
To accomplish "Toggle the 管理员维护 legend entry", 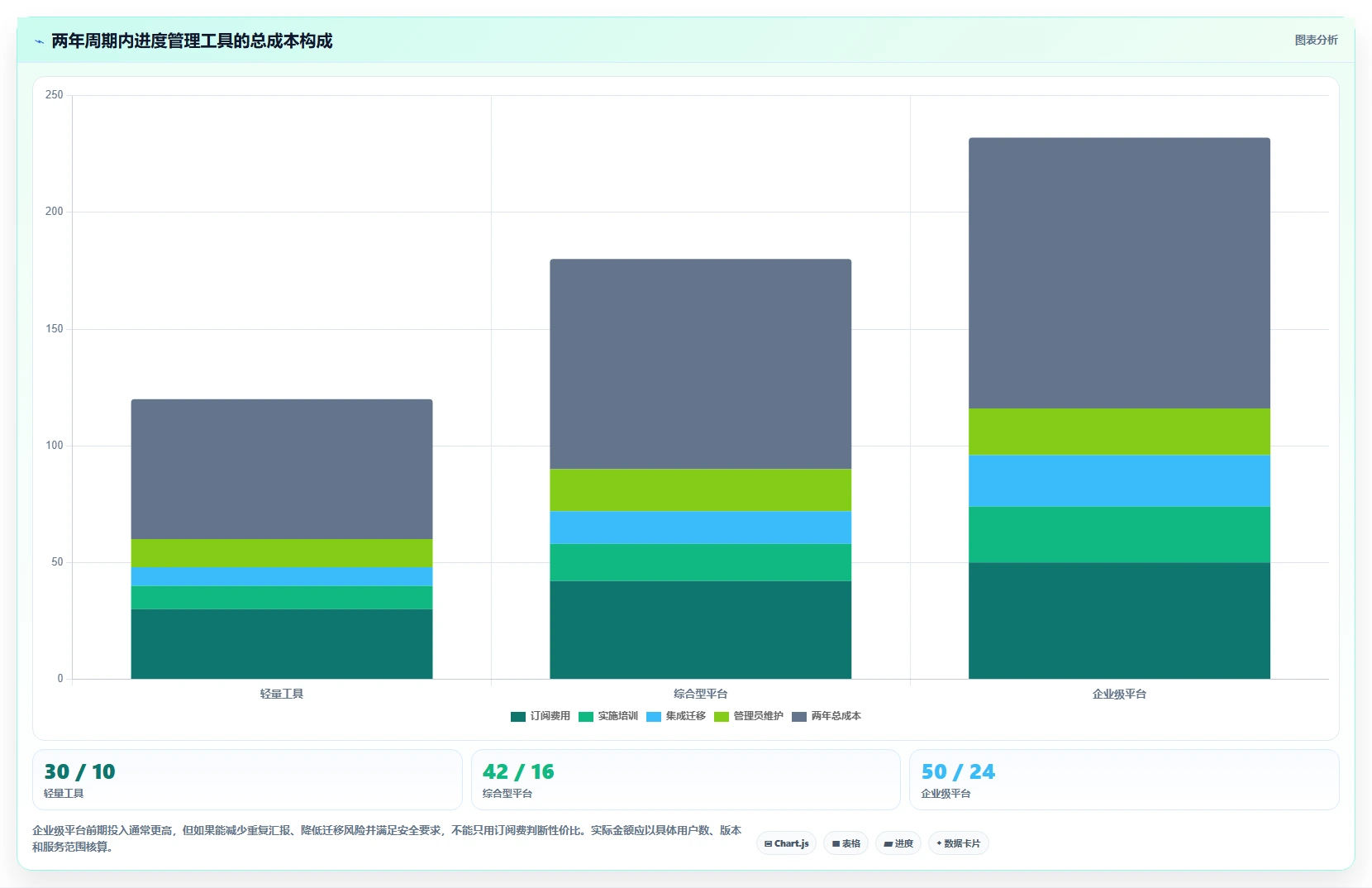I will point(749,716).
